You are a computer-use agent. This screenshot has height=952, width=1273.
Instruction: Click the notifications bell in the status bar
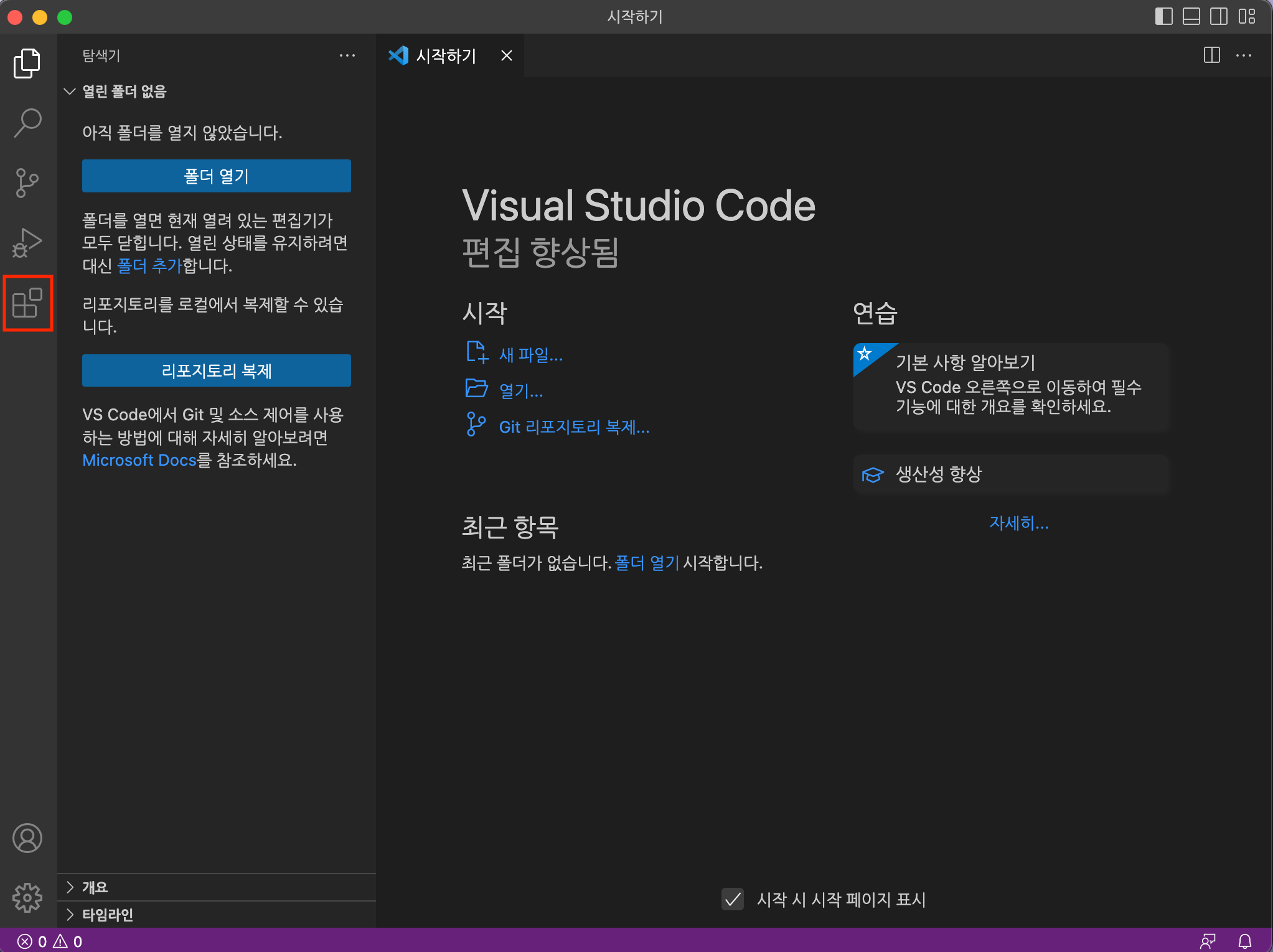[x=1244, y=941]
